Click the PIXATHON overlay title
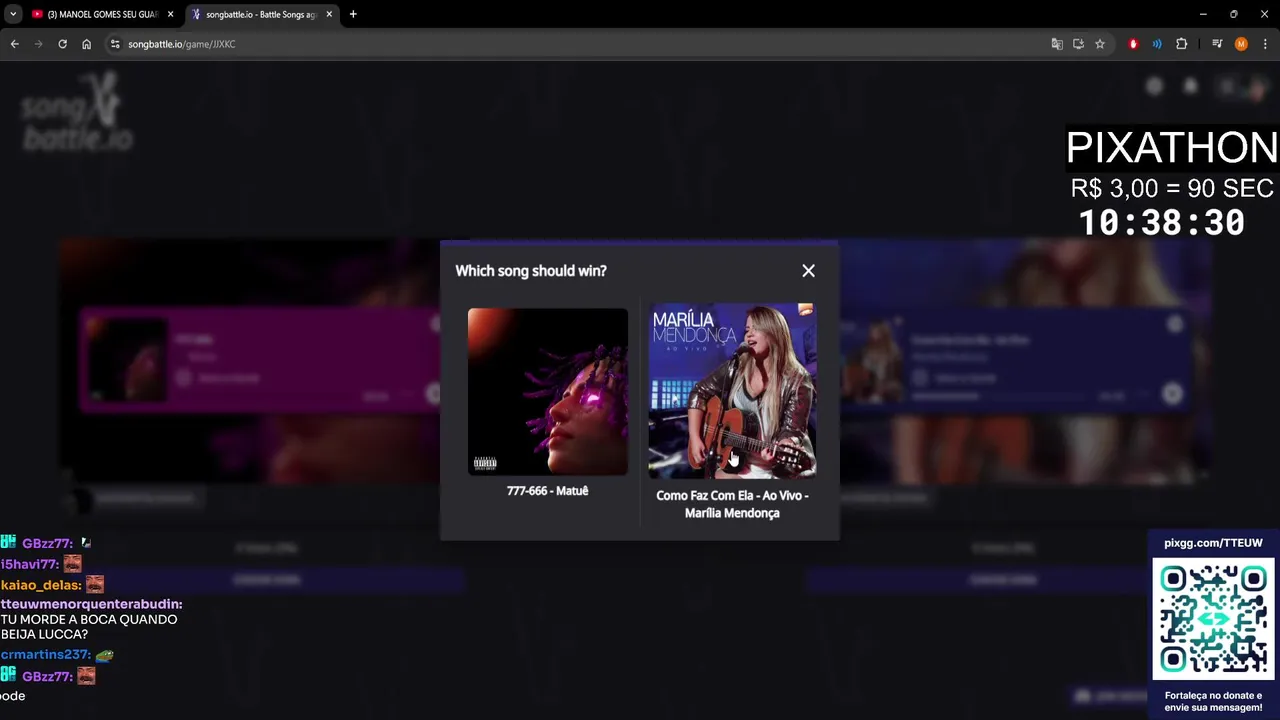 point(1171,148)
